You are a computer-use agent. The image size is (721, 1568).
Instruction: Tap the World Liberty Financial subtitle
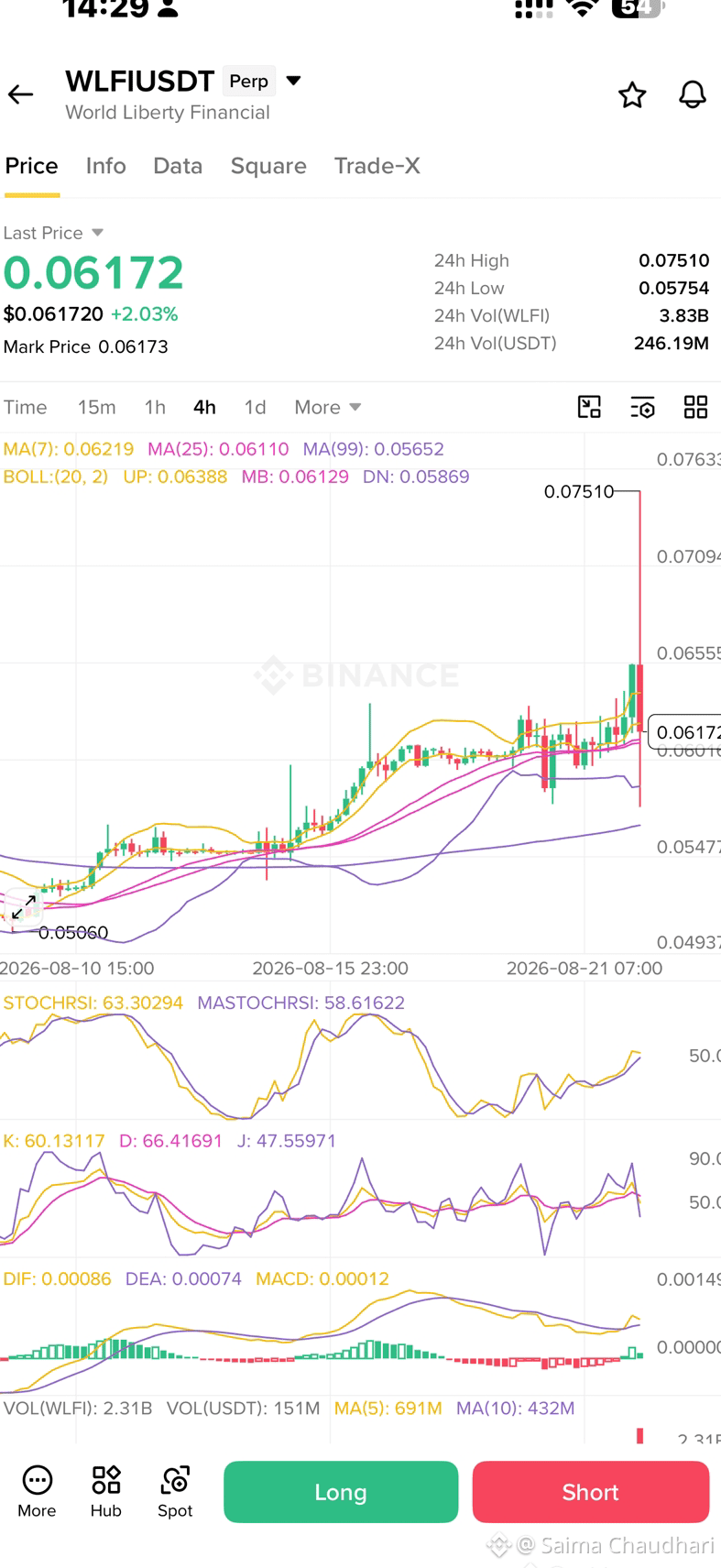pyautogui.click(x=168, y=113)
